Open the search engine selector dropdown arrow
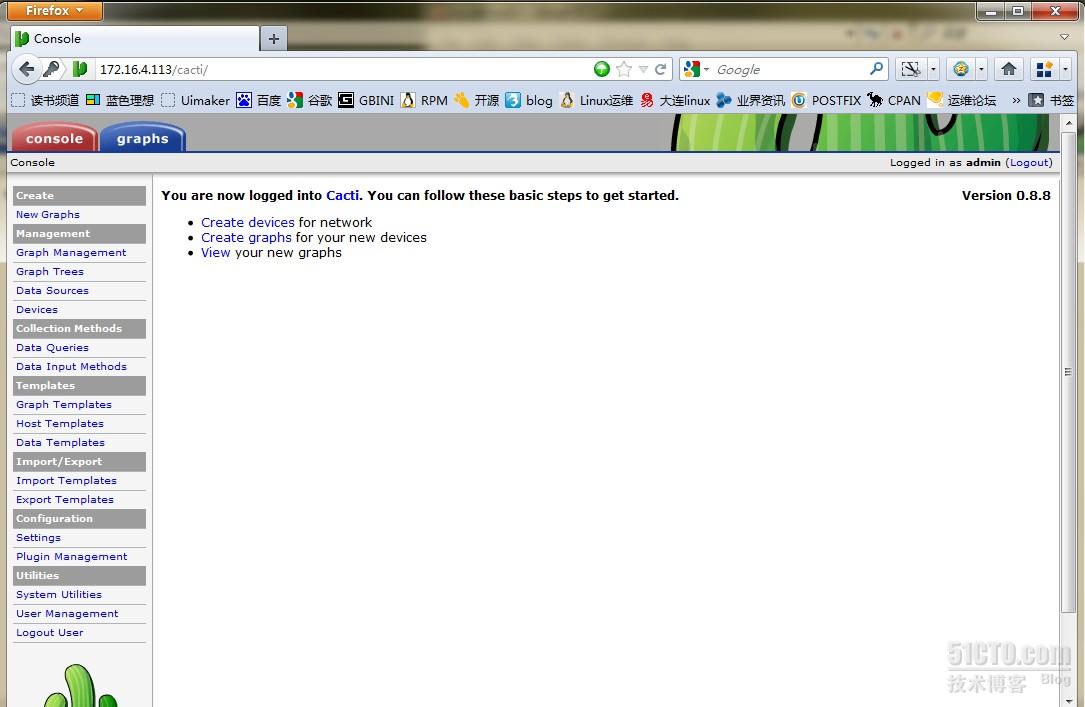Viewport: 1085px width, 707px height. pos(706,69)
